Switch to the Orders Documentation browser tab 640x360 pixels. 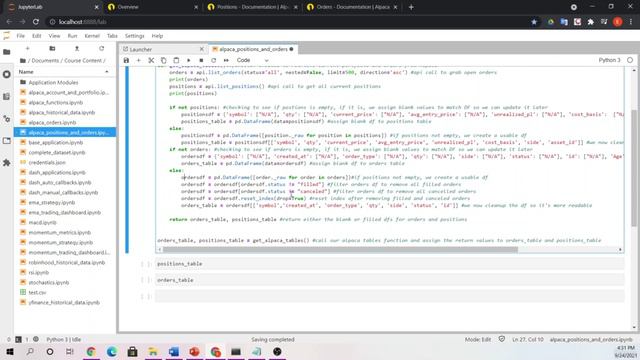[352, 7]
